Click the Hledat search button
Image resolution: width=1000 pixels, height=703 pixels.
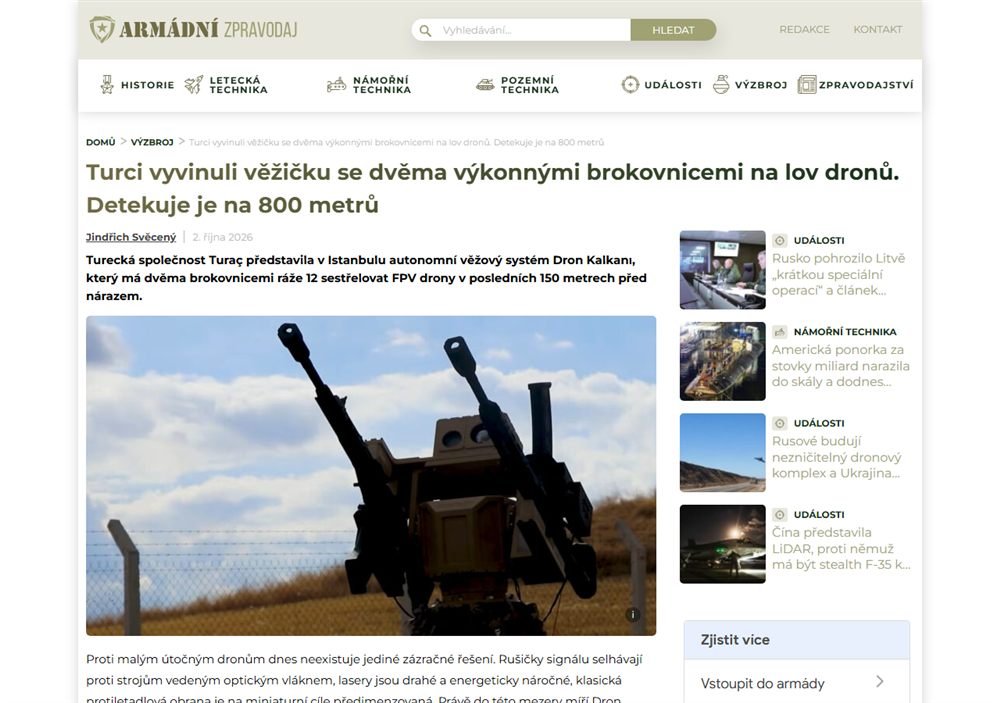pyautogui.click(x=673, y=30)
